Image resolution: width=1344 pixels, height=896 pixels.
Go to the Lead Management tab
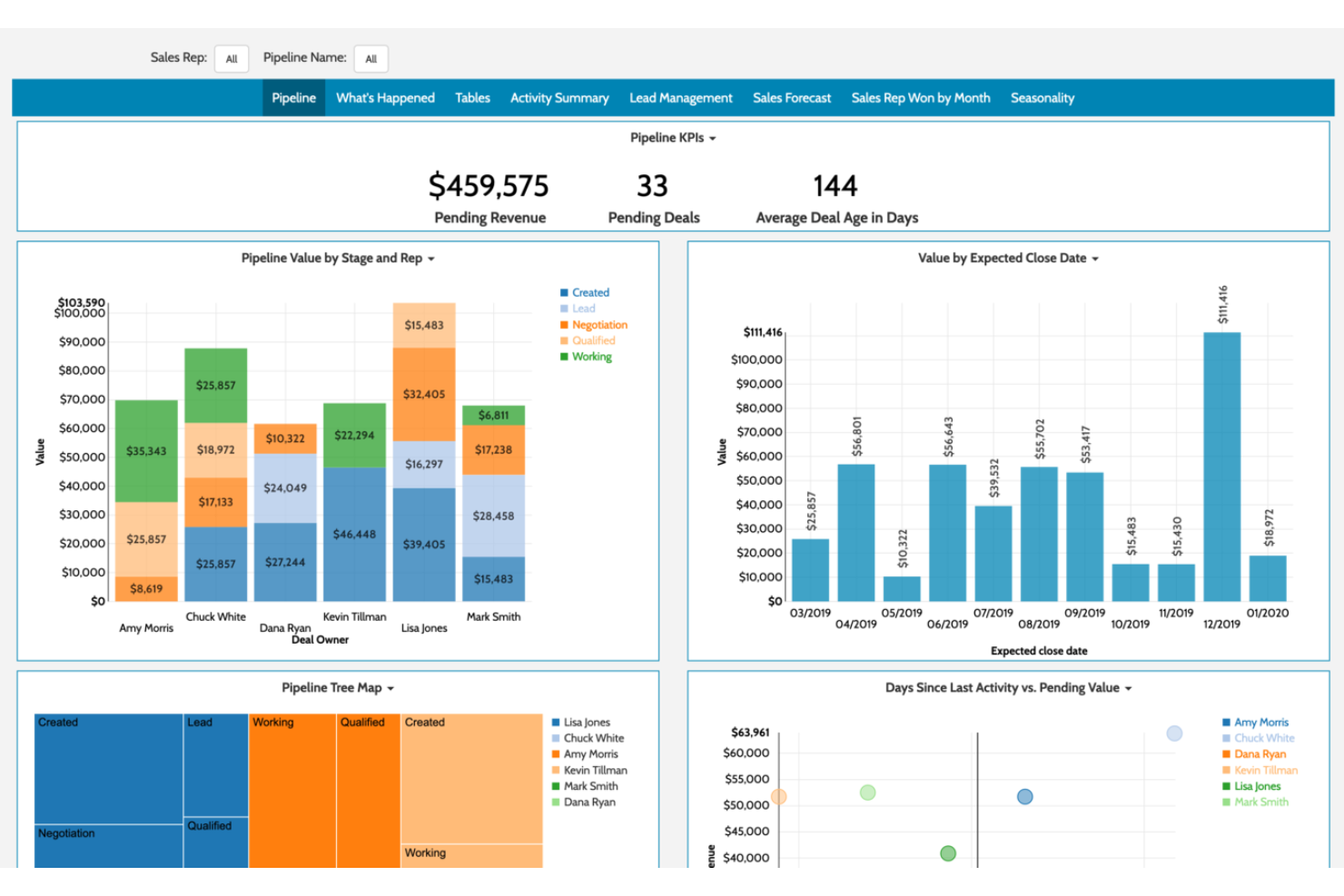pyautogui.click(x=680, y=97)
